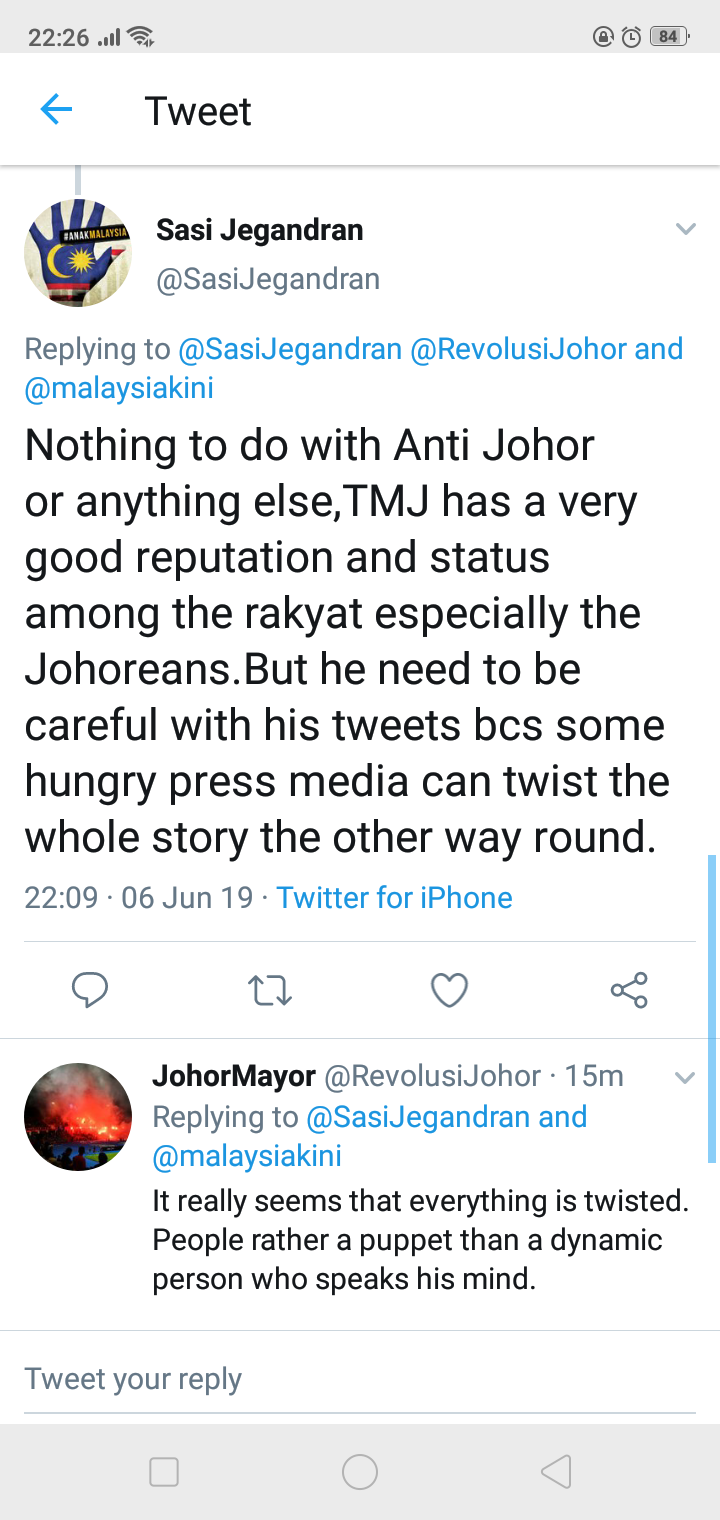Reply to Sasi Jegandran's tweet
Image resolution: width=720 pixels, height=1520 pixels.
(x=90, y=990)
